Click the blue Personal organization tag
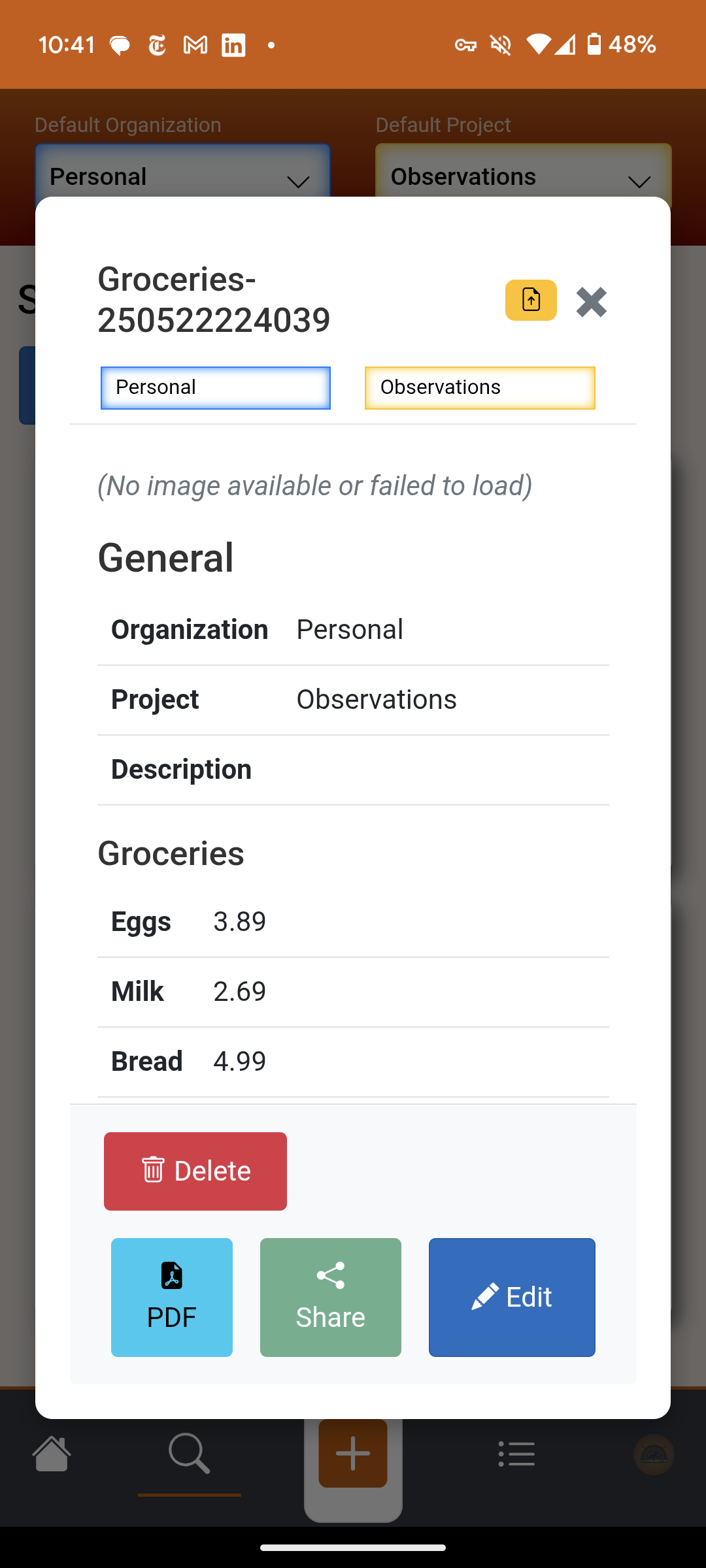The width and height of the screenshot is (706, 1568). pyautogui.click(x=215, y=388)
